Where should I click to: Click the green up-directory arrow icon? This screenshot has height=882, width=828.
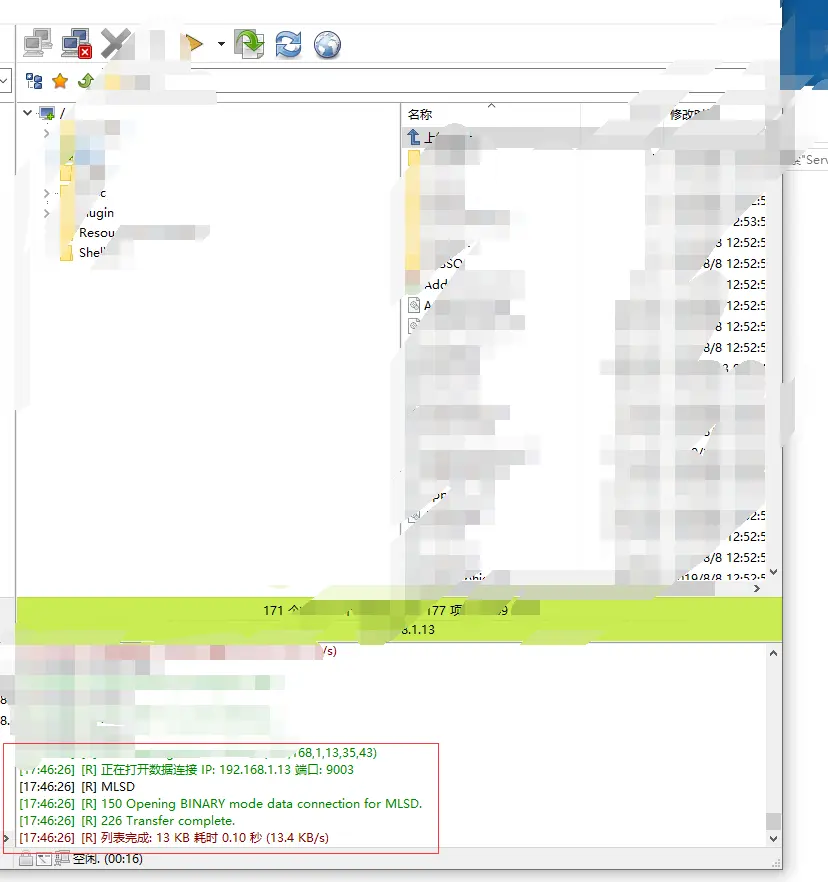[x=86, y=82]
